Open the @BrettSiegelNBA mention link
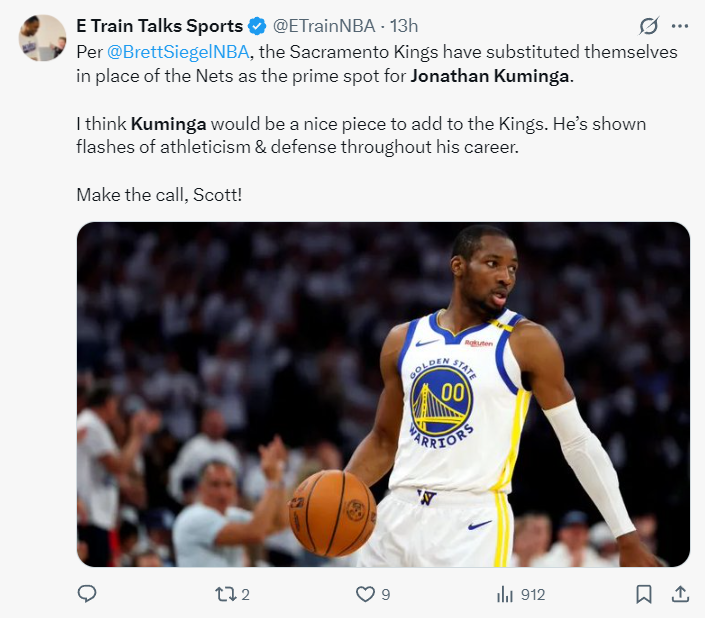 point(178,52)
